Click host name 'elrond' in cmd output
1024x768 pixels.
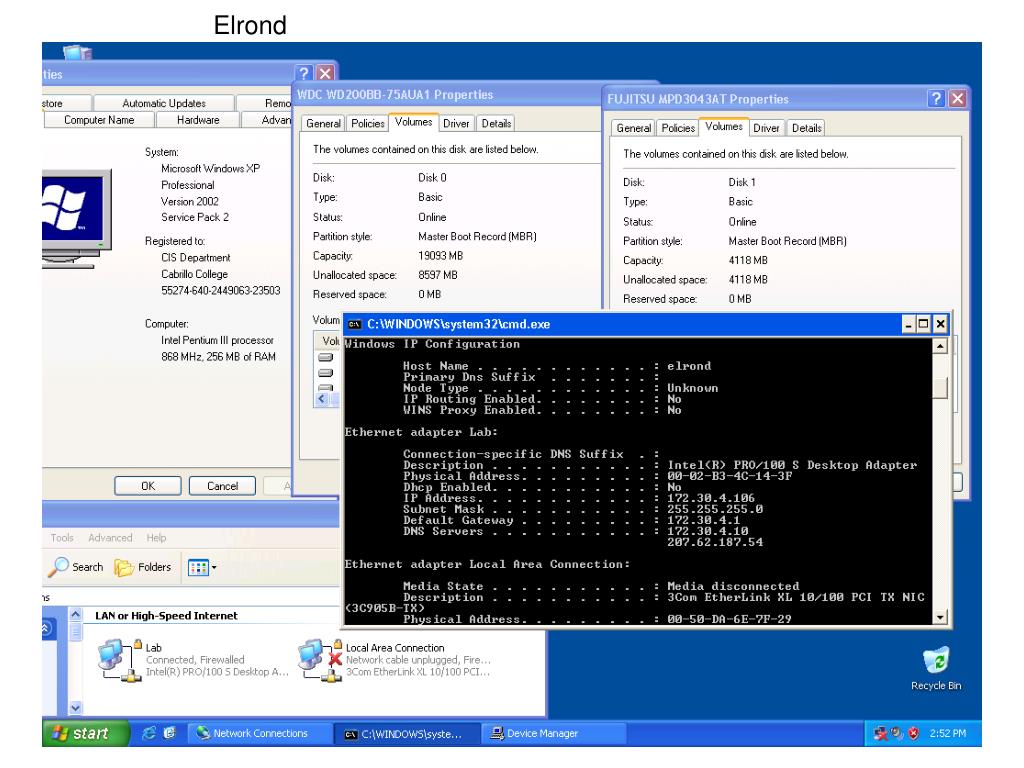(x=689, y=366)
